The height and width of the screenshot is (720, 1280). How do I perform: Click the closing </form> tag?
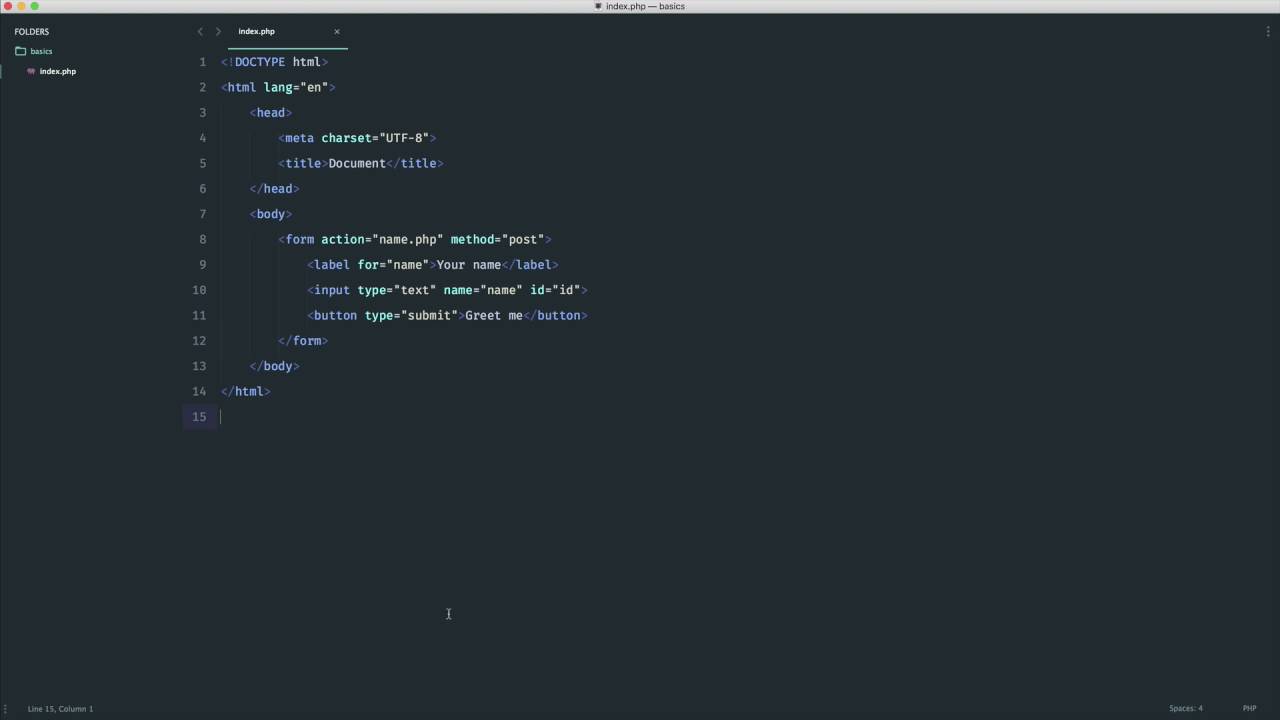point(303,341)
